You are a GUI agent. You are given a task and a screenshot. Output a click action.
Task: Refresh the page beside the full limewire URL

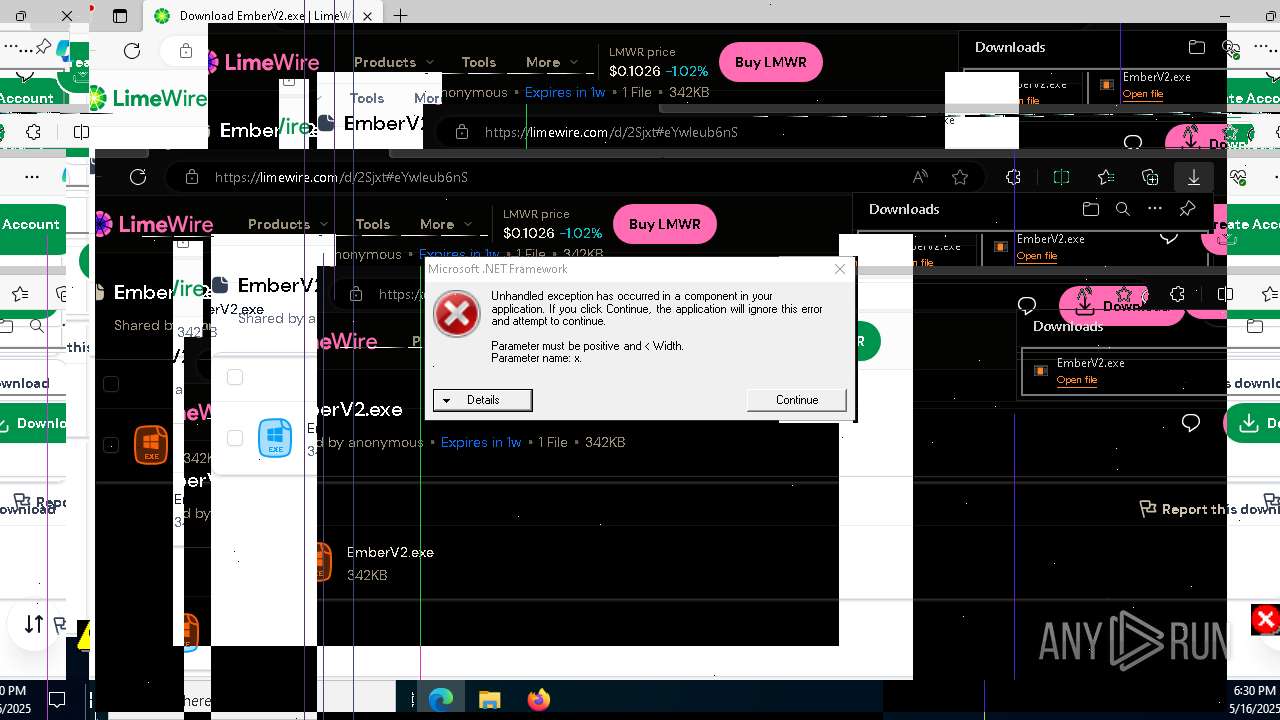(x=138, y=177)
